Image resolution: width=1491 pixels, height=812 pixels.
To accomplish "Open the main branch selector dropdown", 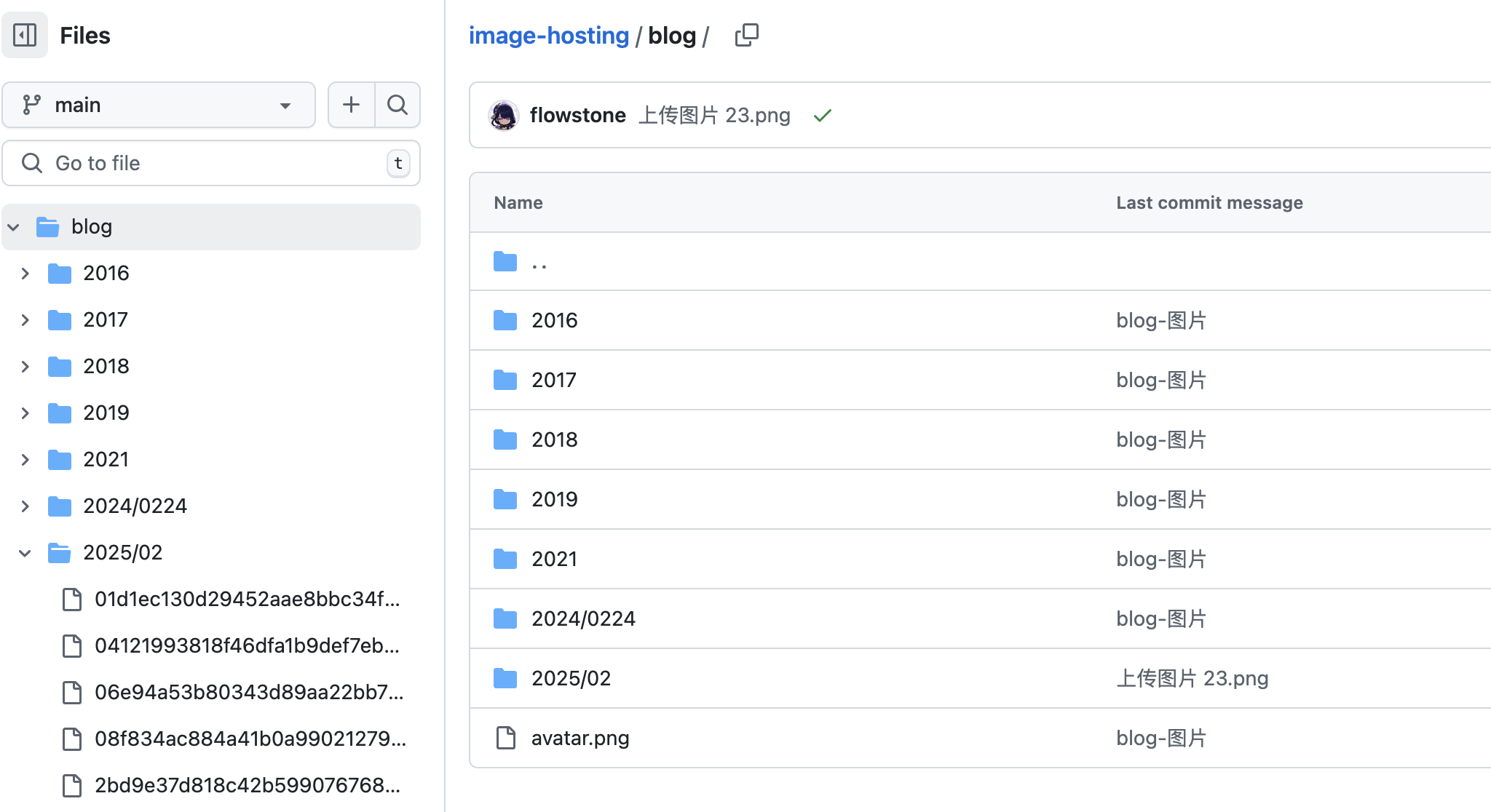I will (x=159, y=105).
